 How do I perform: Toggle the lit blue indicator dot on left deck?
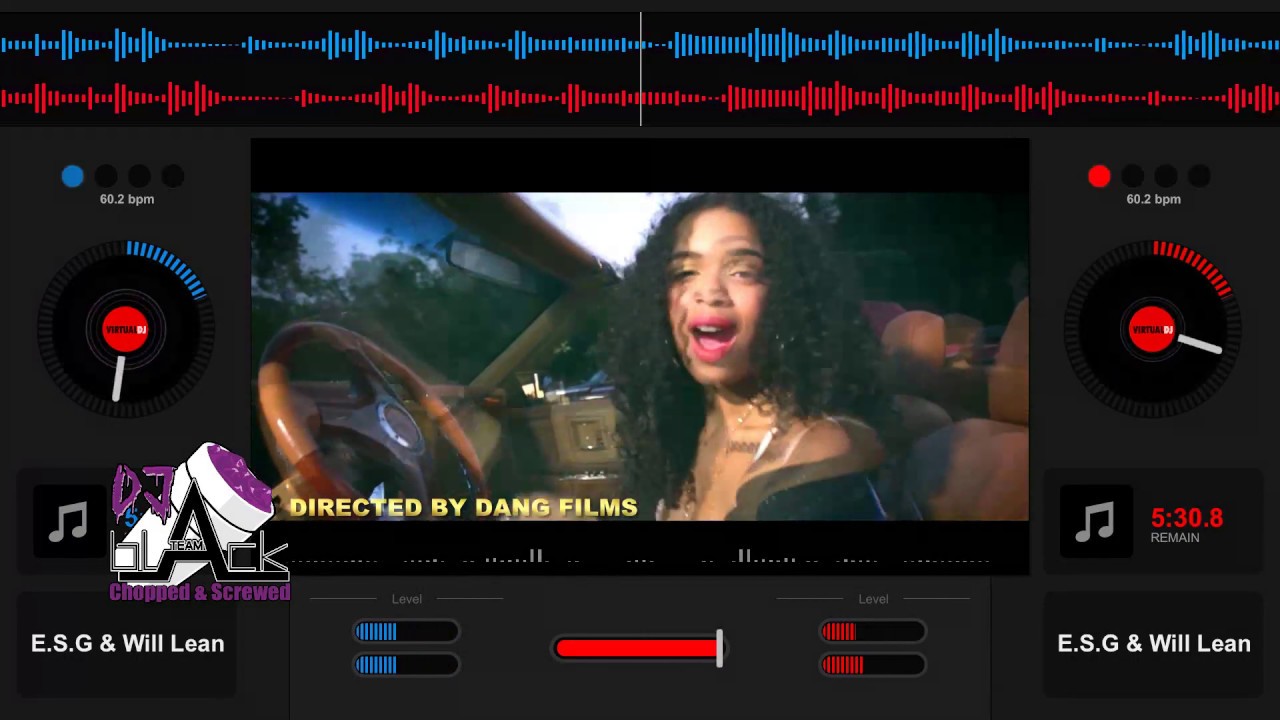pos(72,177)
